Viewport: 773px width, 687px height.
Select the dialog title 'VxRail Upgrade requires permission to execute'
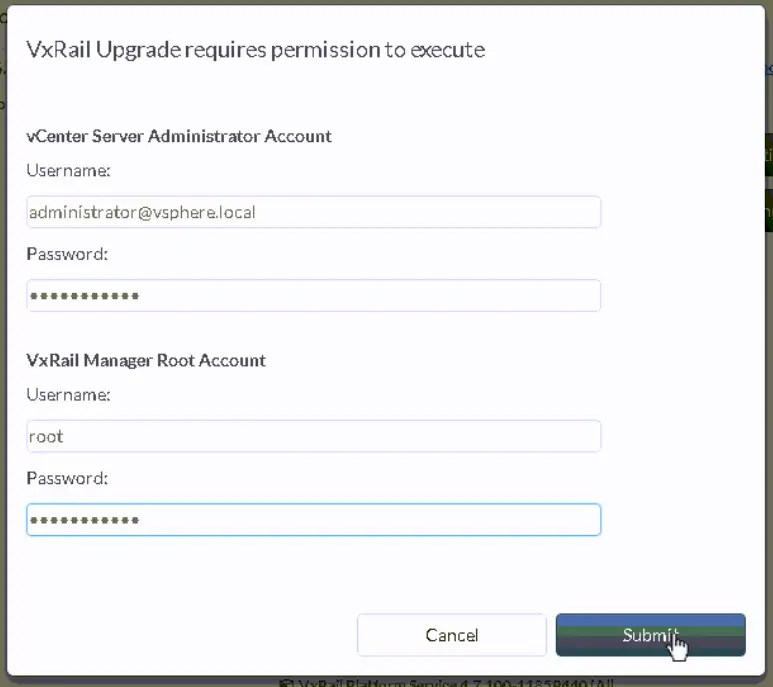[x=255, y=50]
